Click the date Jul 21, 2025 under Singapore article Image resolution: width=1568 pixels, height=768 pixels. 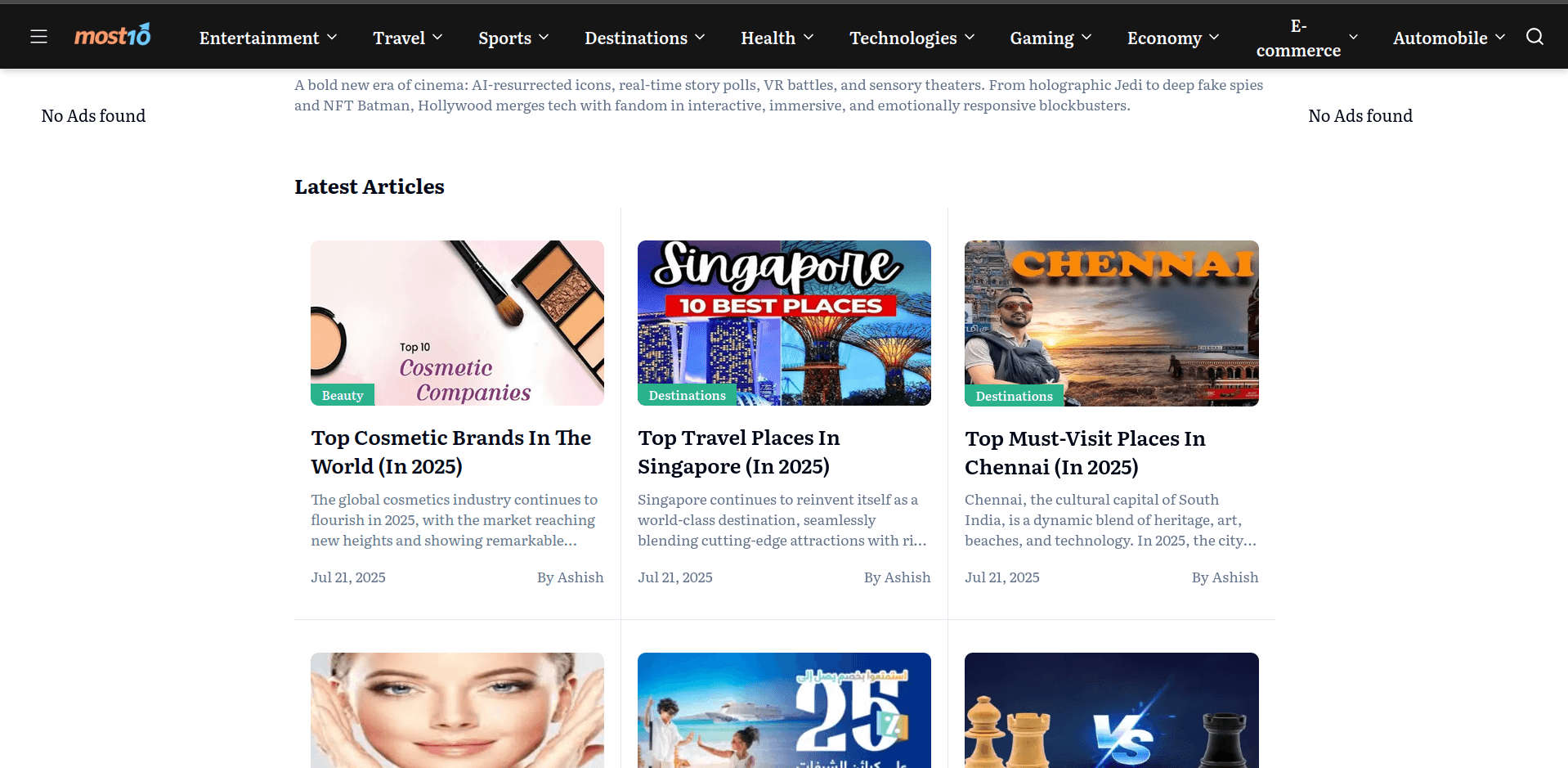point(675,577)
